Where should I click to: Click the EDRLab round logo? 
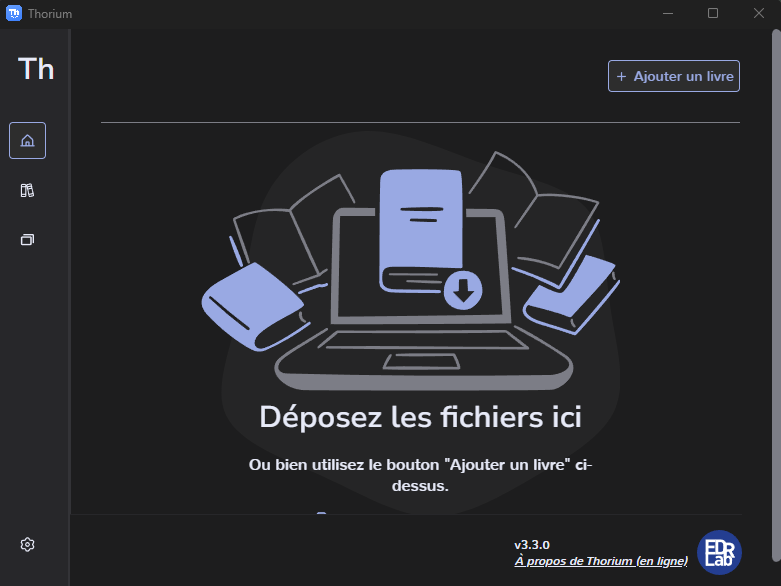click(719, 552)
